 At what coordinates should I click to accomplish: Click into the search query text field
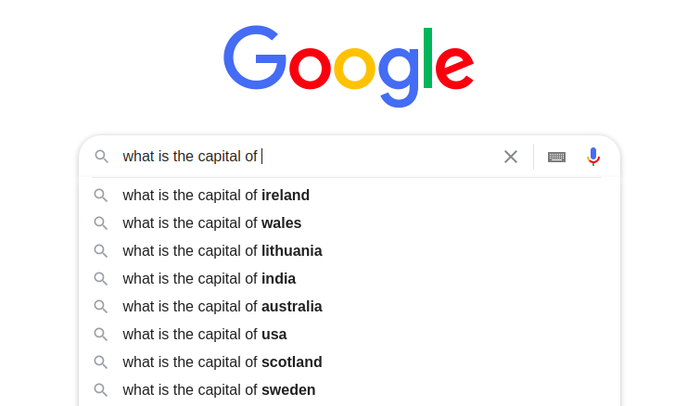[x=308, y=156]
